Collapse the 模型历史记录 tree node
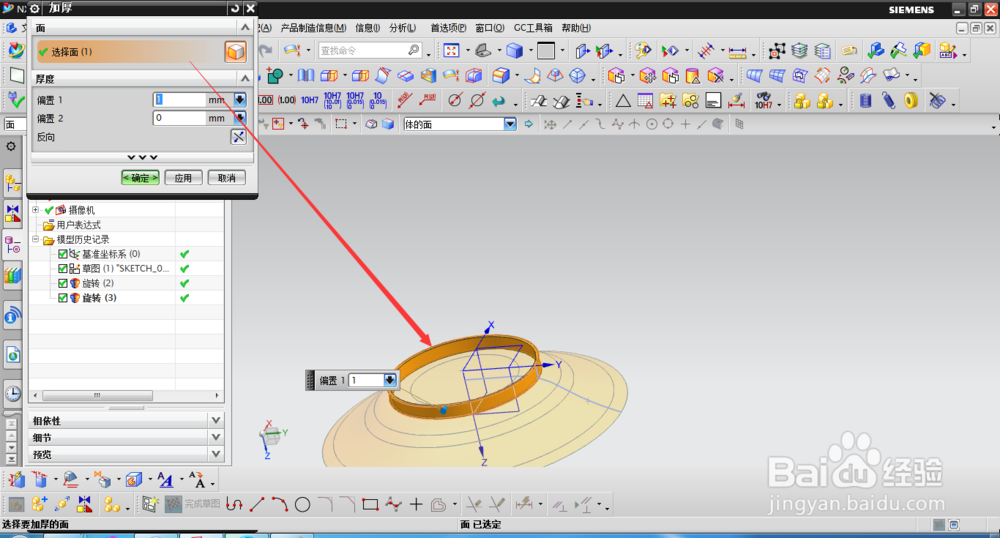 pos(36,239)
